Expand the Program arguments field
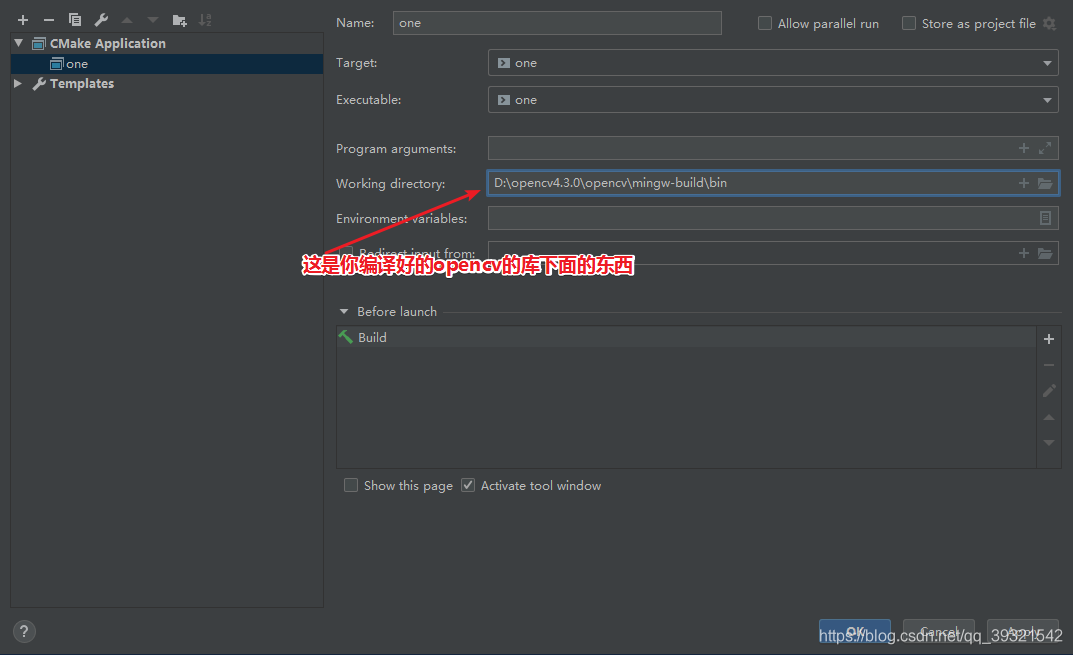The image size is (1073, 655). point(1045,148)
